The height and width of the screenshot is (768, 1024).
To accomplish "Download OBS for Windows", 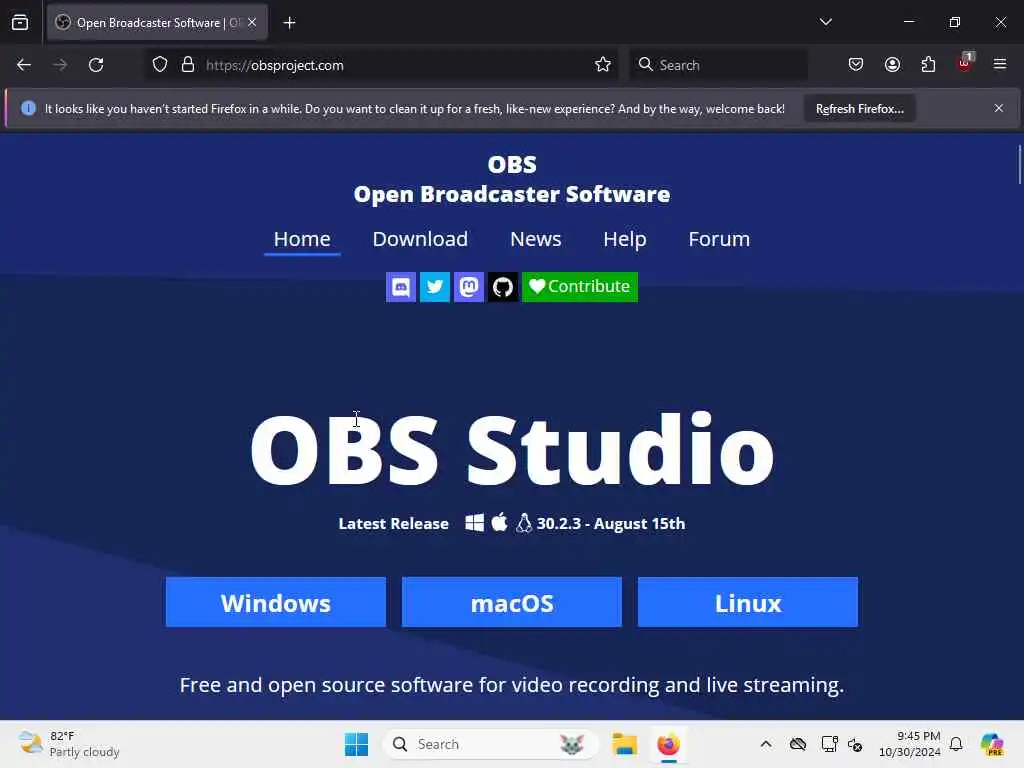I will point(276,602).
